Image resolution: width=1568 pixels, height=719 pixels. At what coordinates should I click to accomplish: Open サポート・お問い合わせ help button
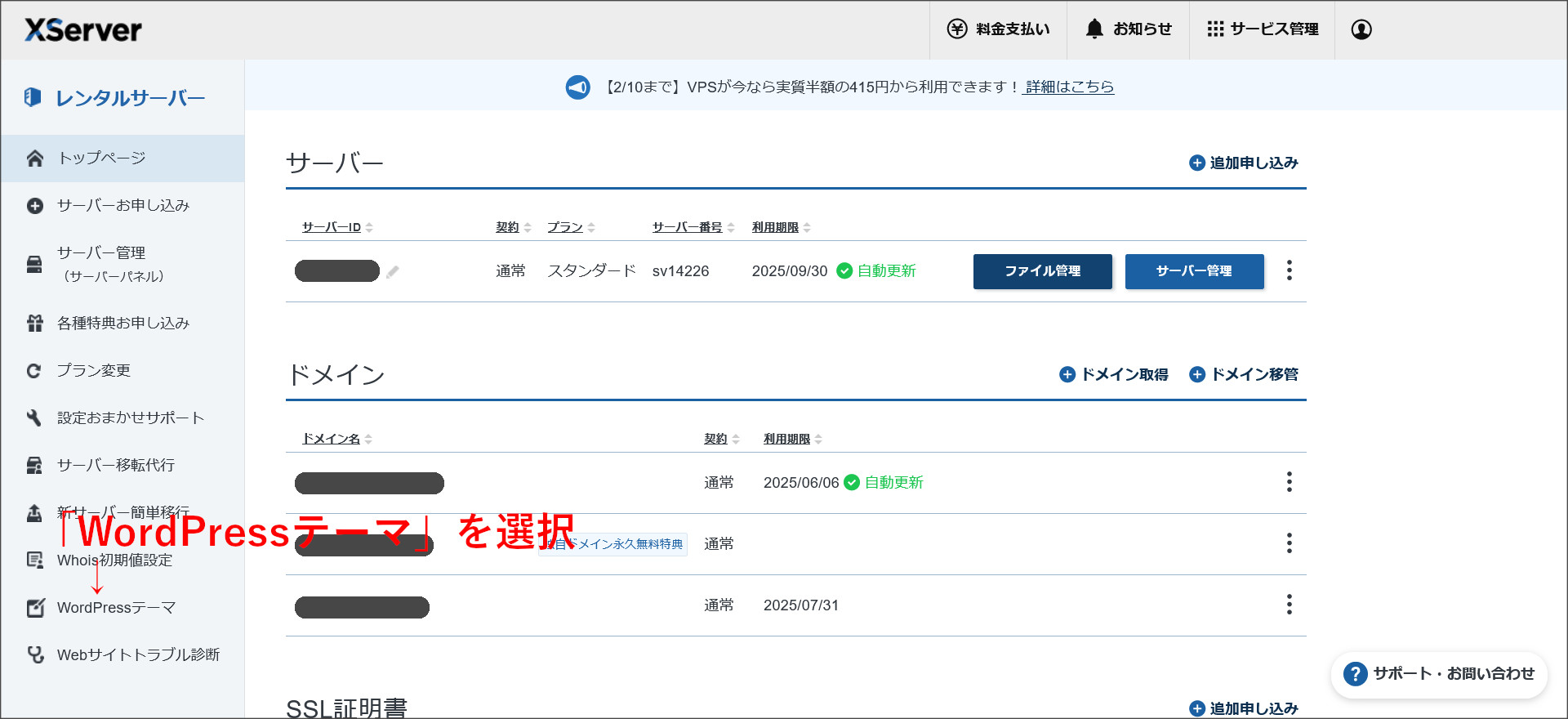tap(1439, 674)
